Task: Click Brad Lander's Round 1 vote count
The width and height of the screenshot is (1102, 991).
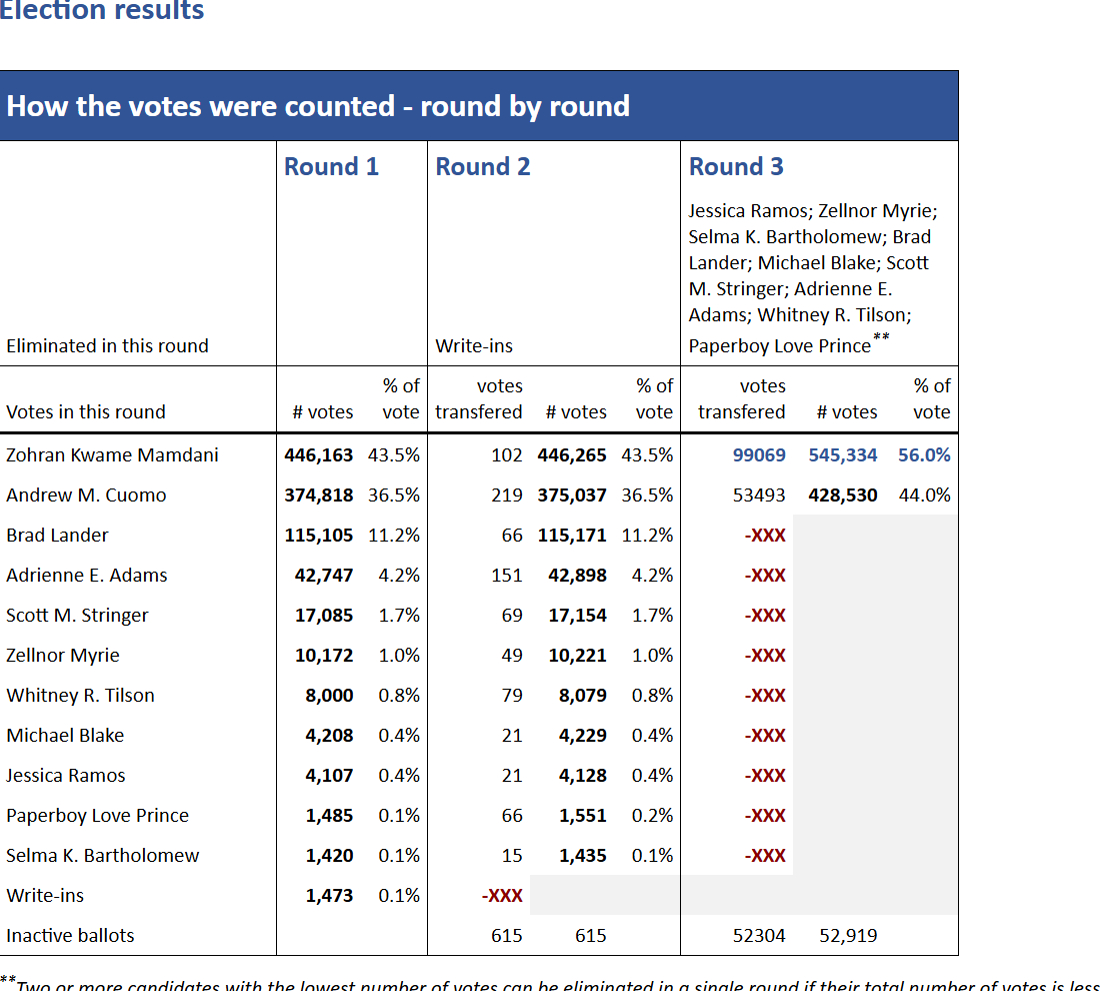Action: tap(319, 535)
